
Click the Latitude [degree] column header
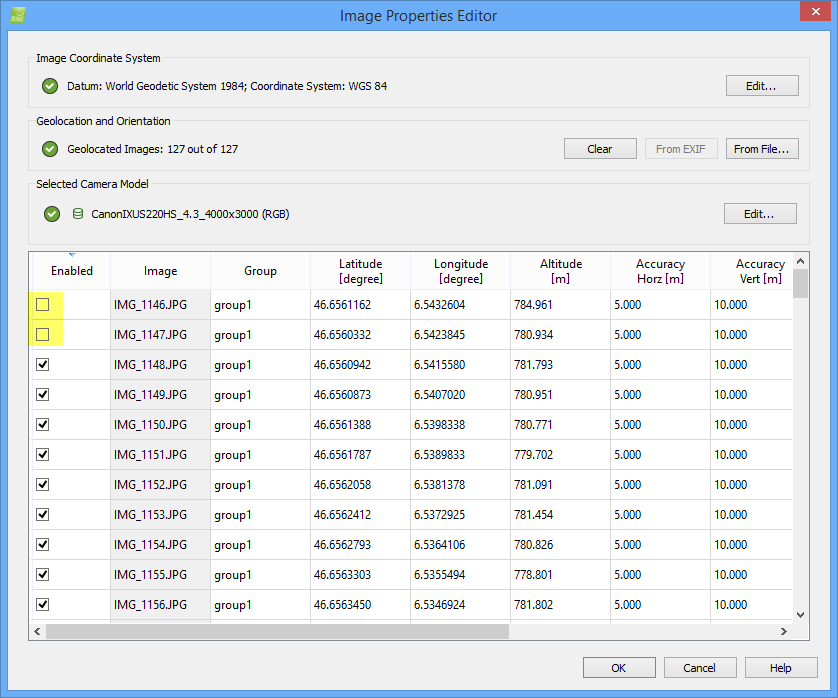coord(360,271)
